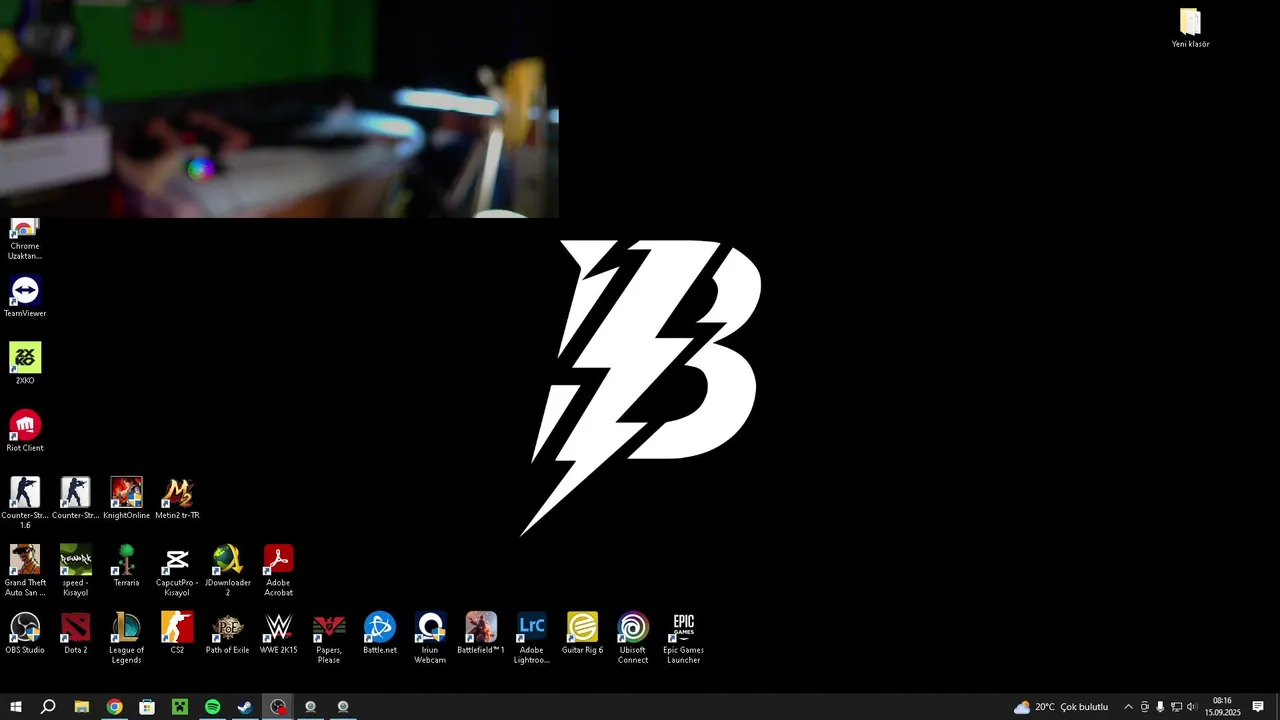
Task: Select the Battlefield 1 shortcut icon
Action: (481, 632)
